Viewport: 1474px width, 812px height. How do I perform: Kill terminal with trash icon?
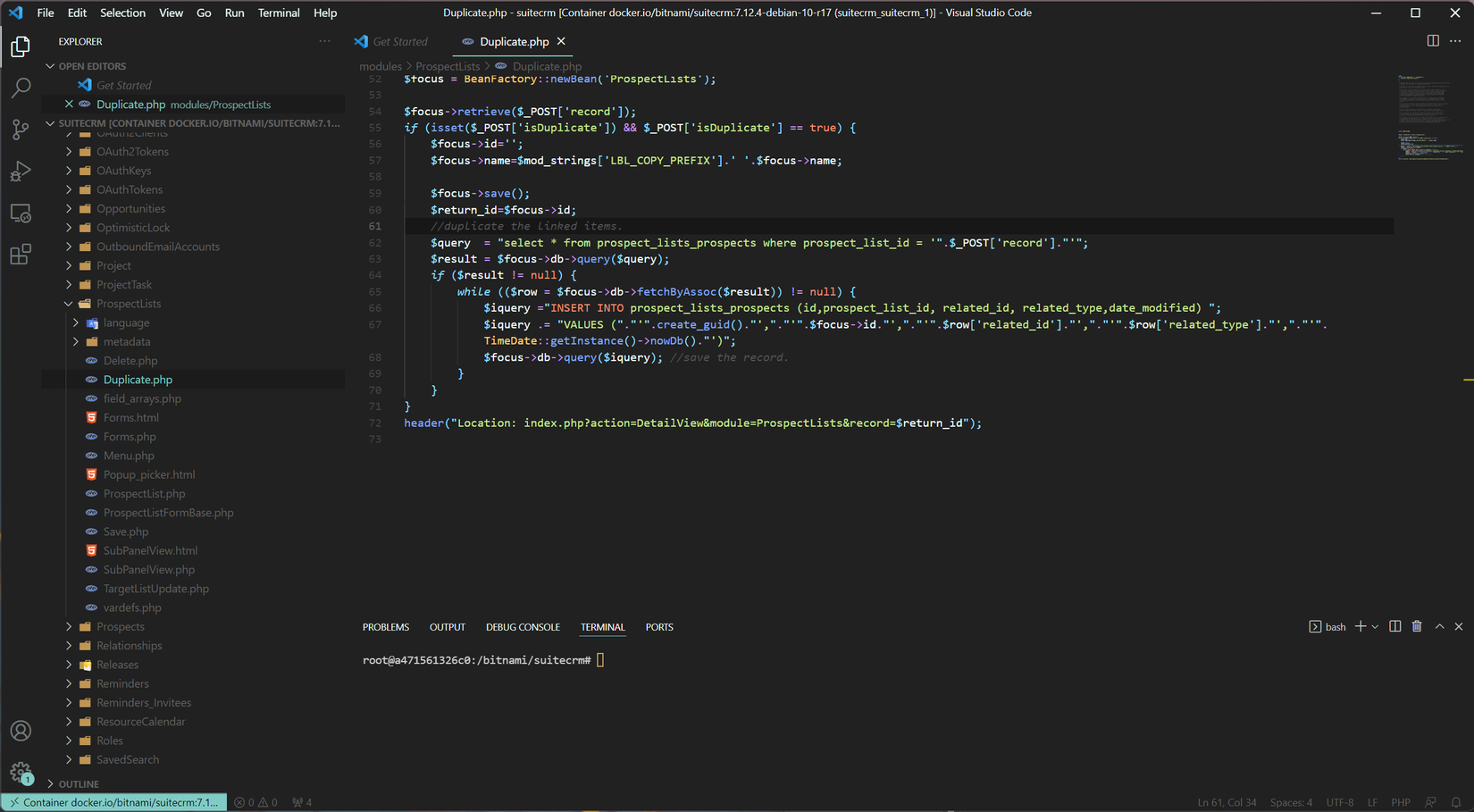click(1417, 627)
